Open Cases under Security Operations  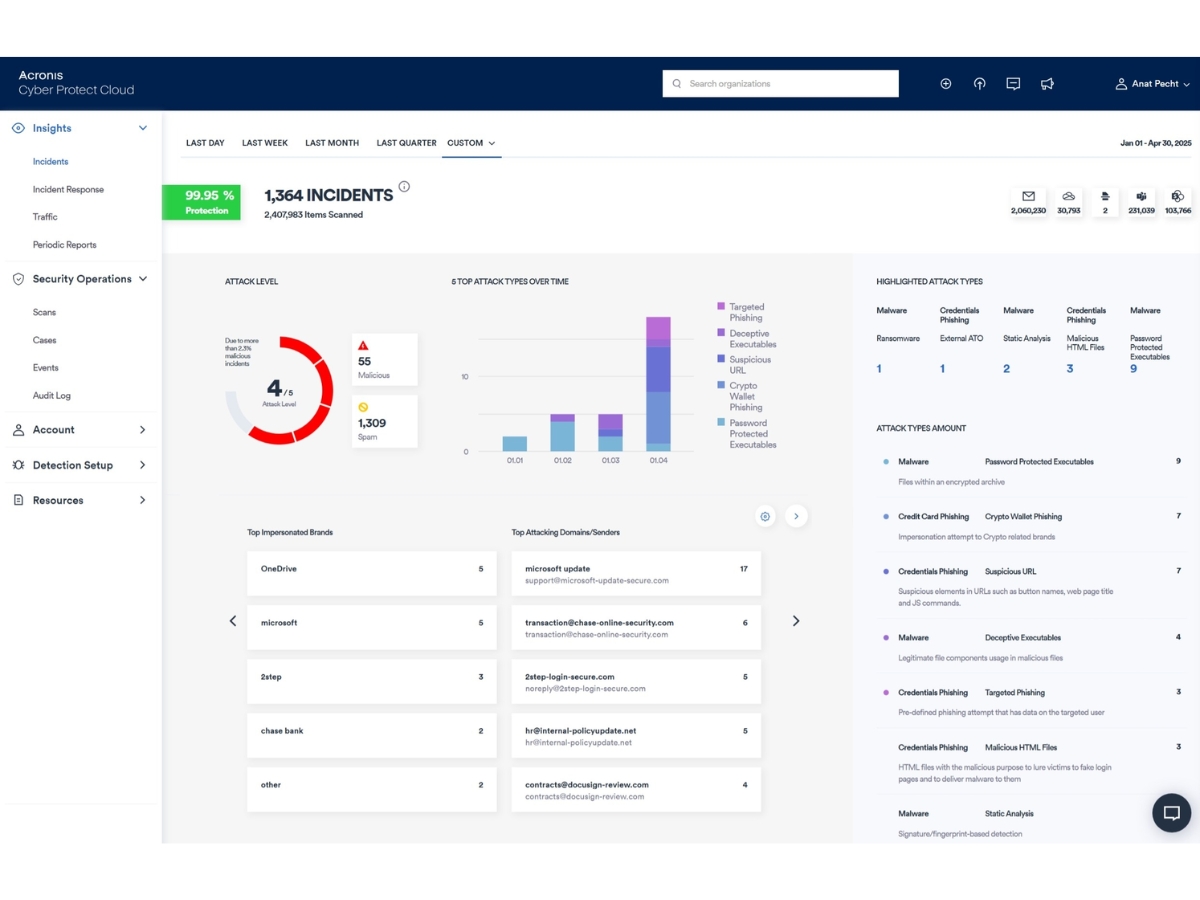44,340
